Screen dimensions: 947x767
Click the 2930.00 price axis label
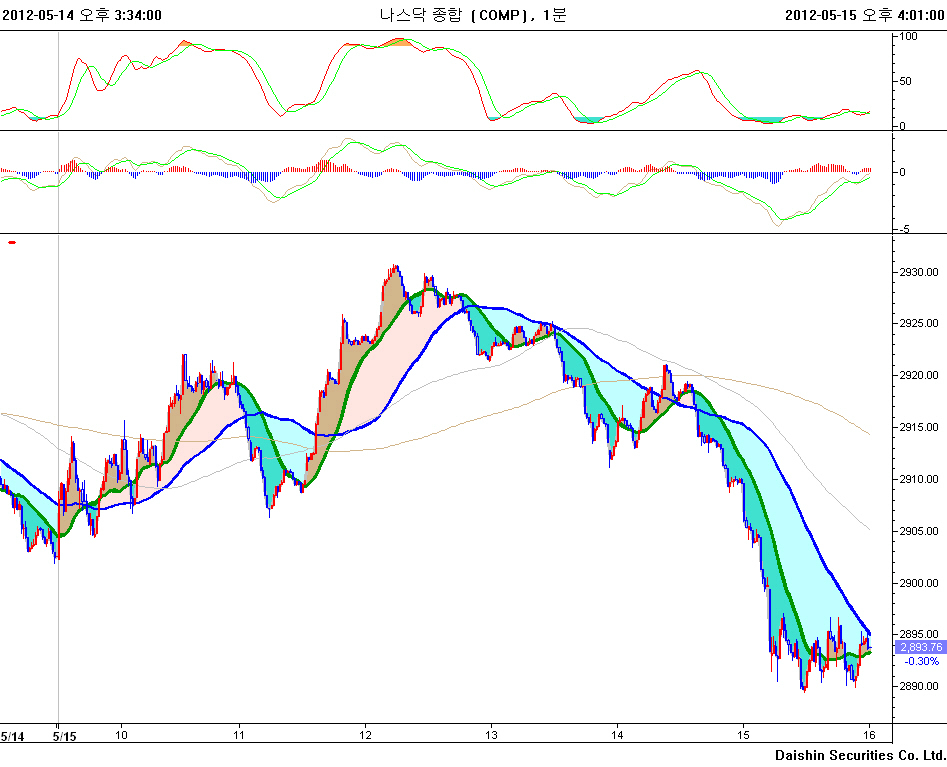pos(917,272)
